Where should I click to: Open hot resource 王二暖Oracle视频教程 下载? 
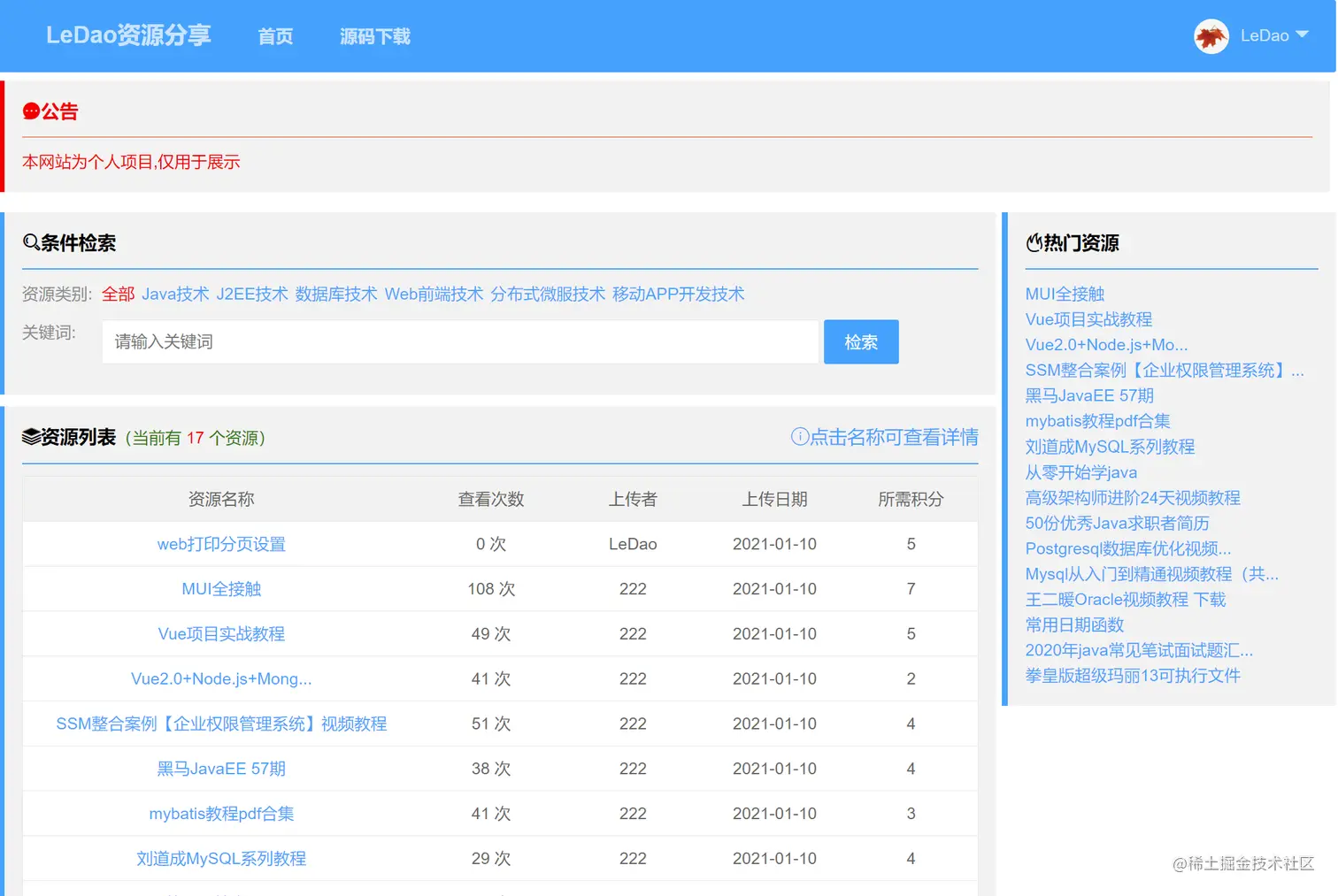[x=1126, y=600]
